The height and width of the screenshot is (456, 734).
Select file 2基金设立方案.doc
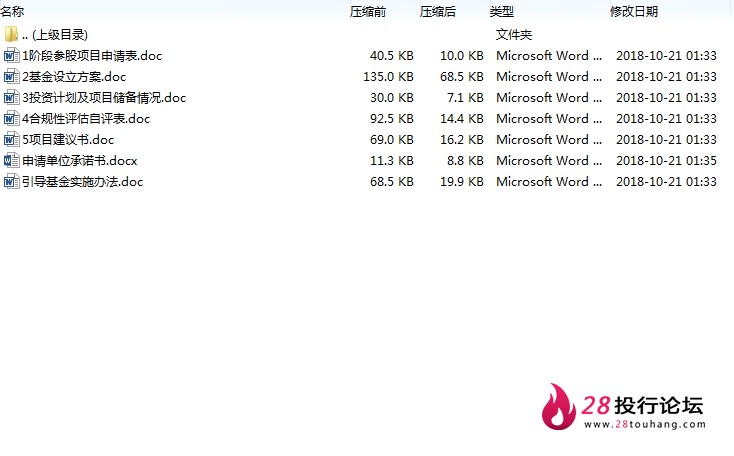[74, 77]
